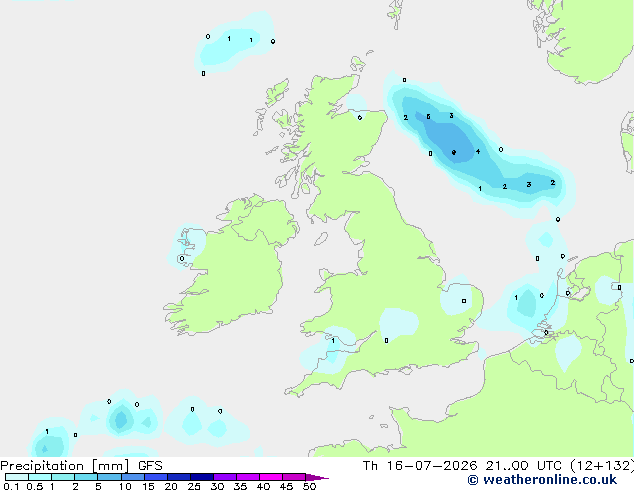This screenshot has height=490, width=634.
Task: Select the 1–2 mm legend swatch
Action: click(x=63, y=477)
